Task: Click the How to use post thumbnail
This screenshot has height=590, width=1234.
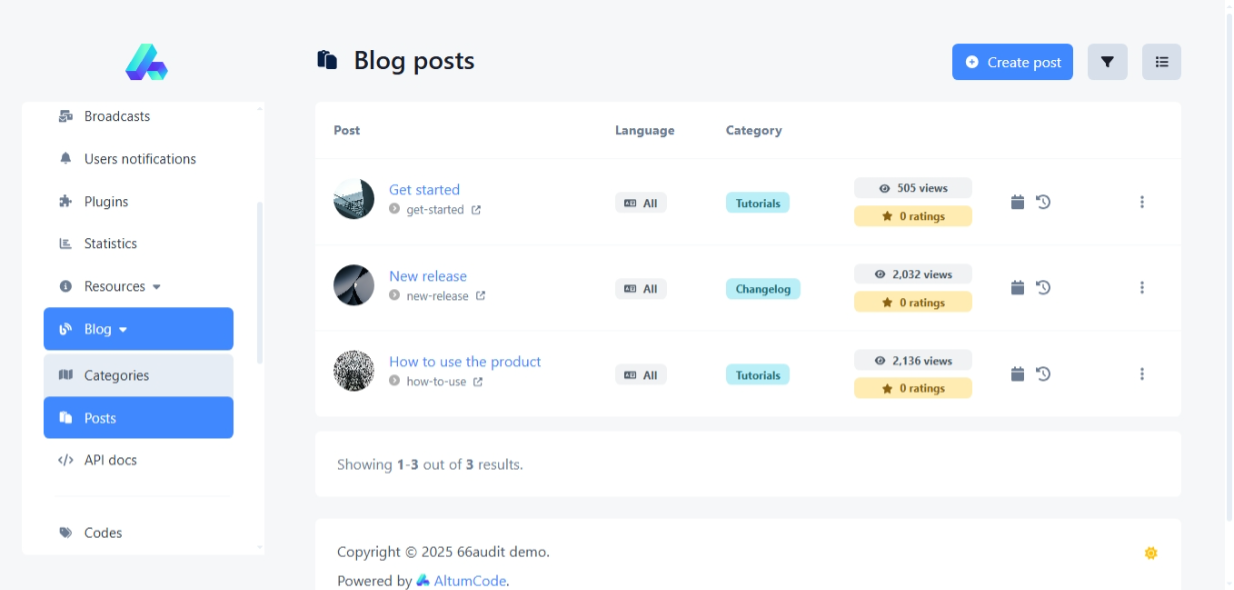Action: [353, 371]
